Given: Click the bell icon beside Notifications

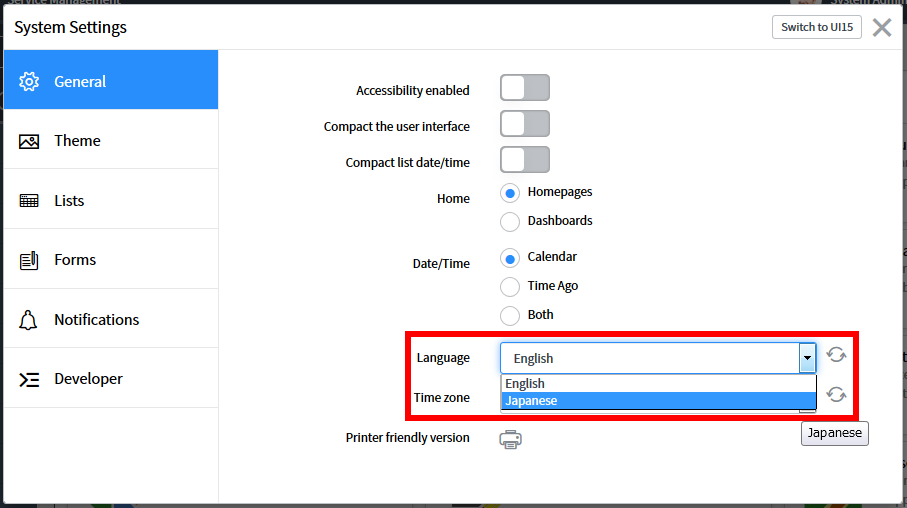Looking at the screenshot, I should tap(28, 320).
